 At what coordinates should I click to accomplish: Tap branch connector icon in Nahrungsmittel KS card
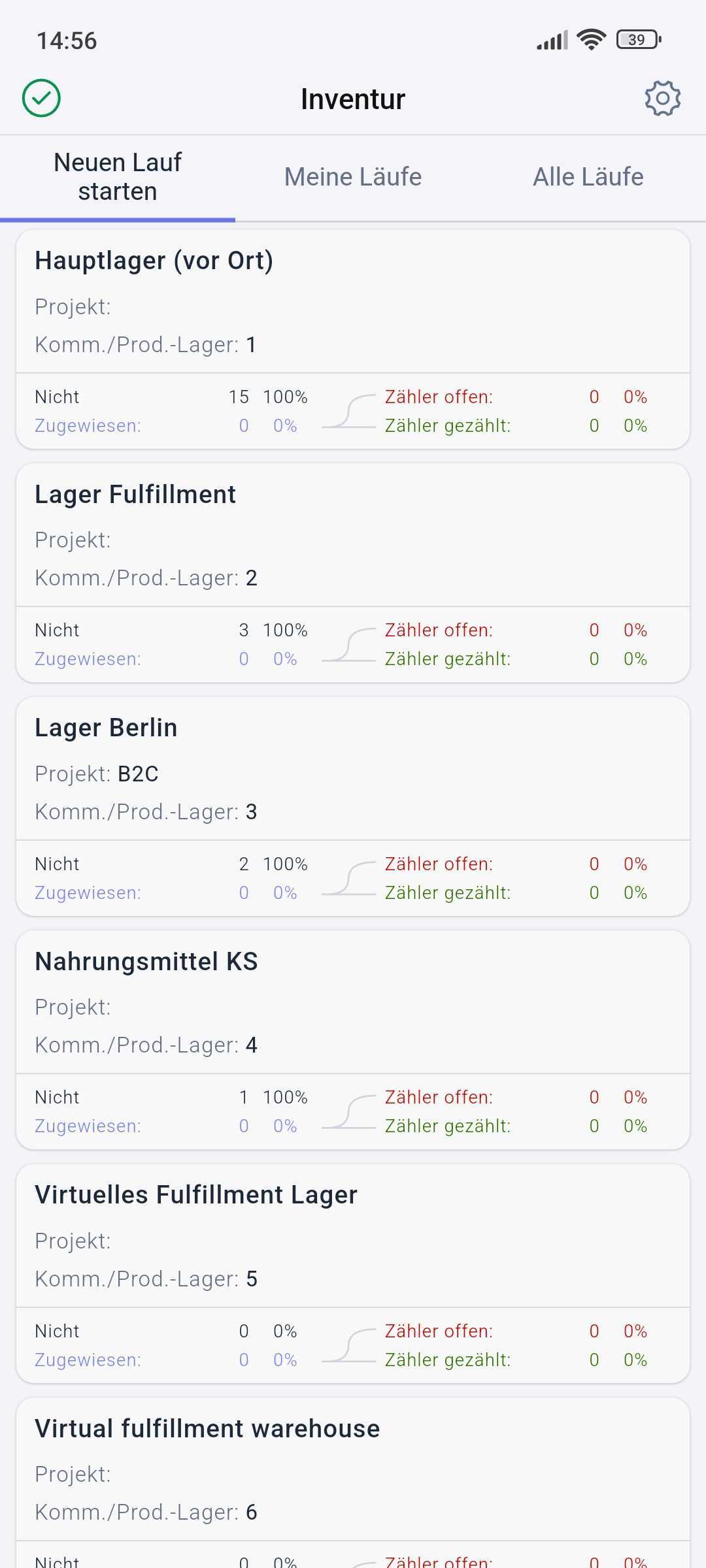point(349,1112)
